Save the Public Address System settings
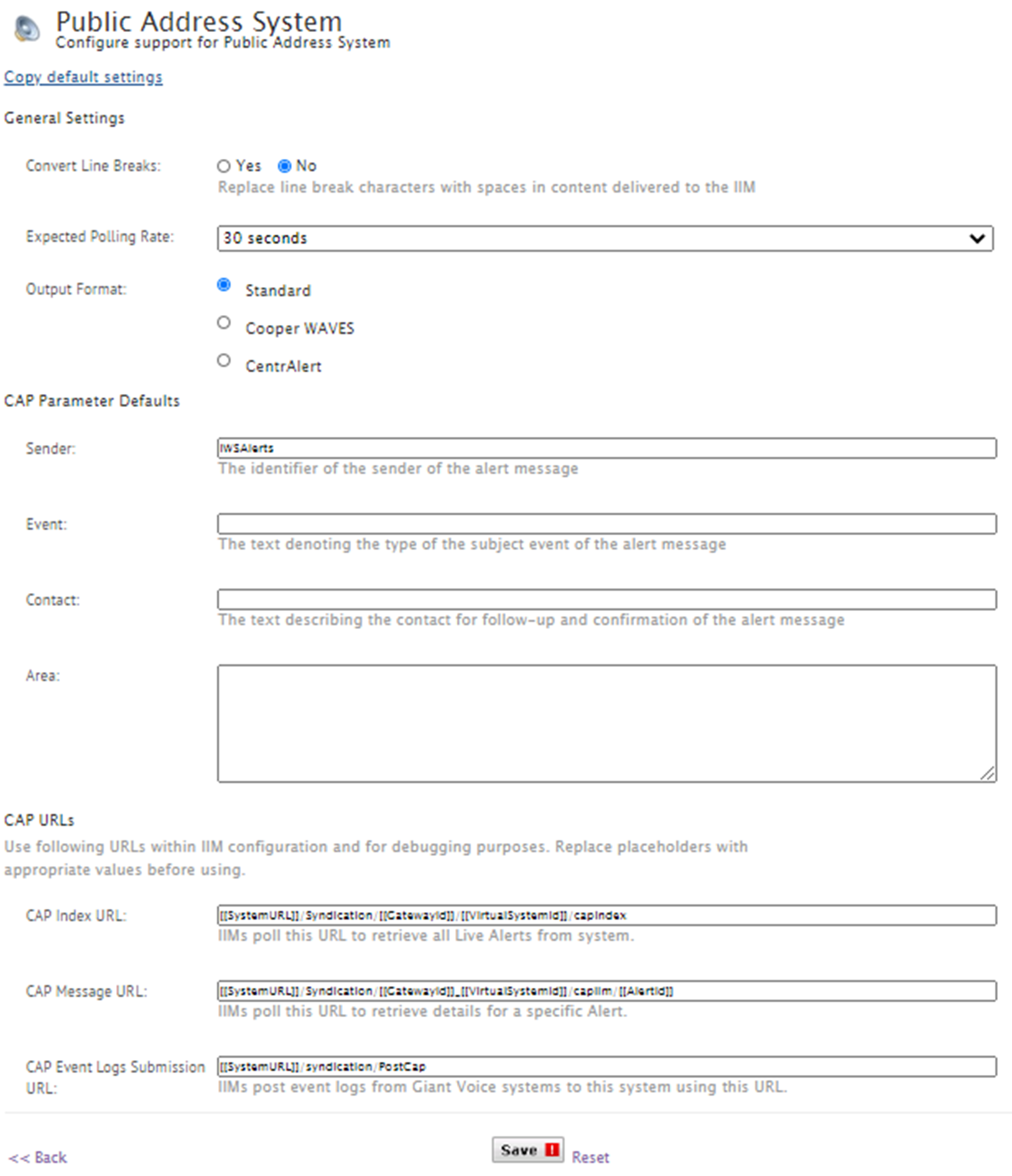Screen dimensions: 1012x1176 click(528, 1150)
